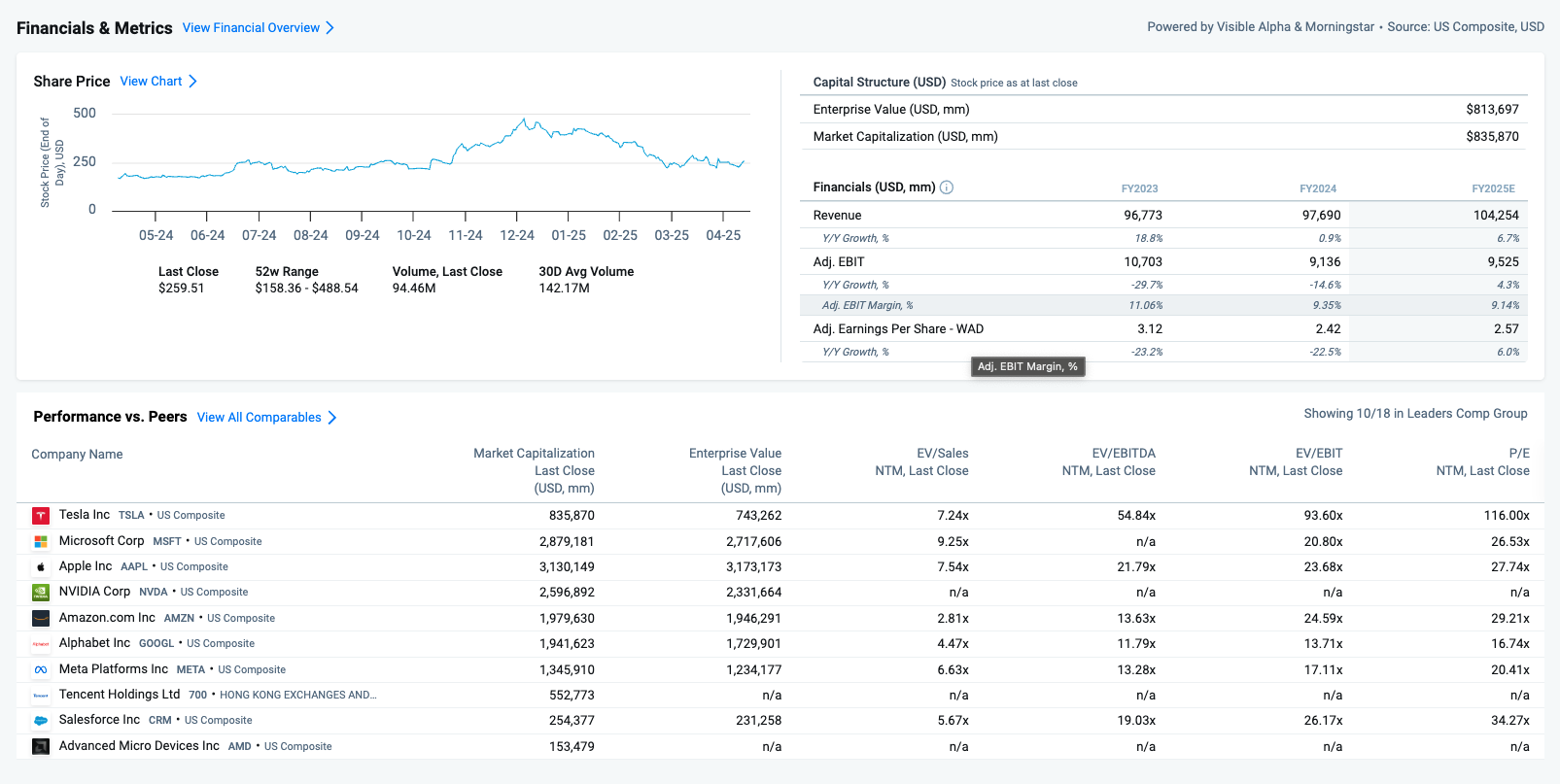Click Apple's market cap 3,130,149
The width and height of the screenshot is (1560, 784).
coord(567,567)
